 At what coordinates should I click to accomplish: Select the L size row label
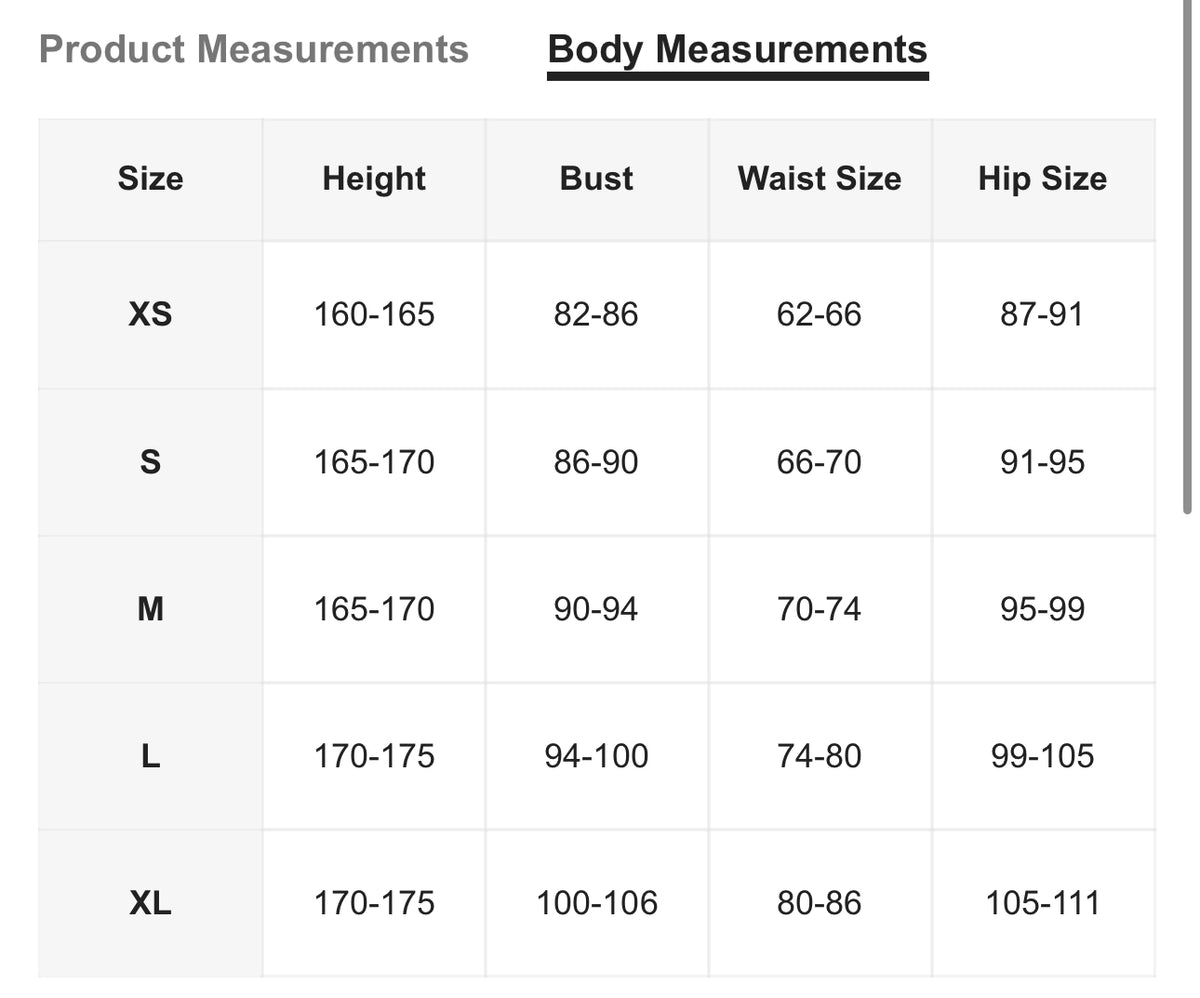(150, 756)
